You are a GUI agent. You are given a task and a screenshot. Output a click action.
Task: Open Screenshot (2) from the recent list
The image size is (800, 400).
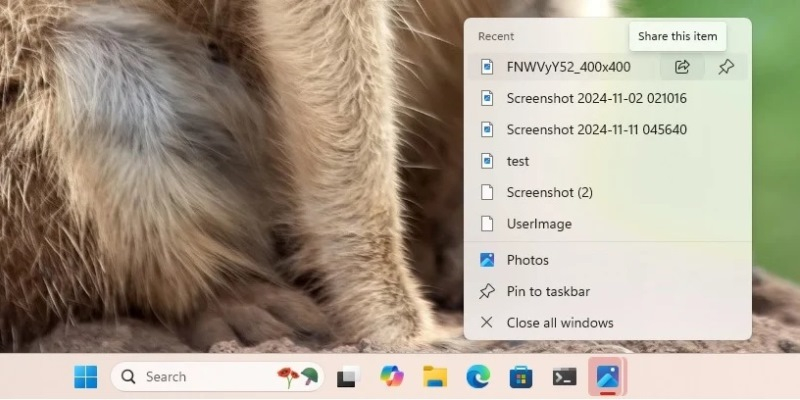pyautogui.click(x=550, y=192)
